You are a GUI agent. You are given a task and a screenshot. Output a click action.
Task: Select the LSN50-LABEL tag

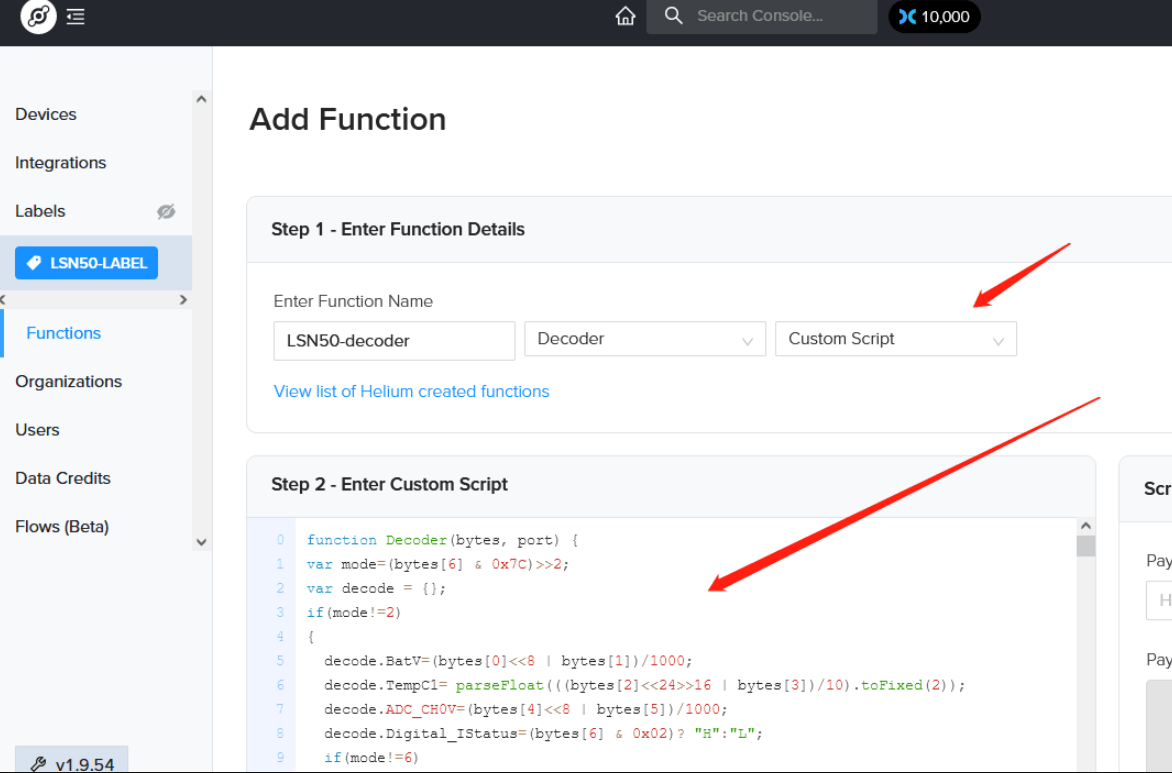(x=87, y=263)
